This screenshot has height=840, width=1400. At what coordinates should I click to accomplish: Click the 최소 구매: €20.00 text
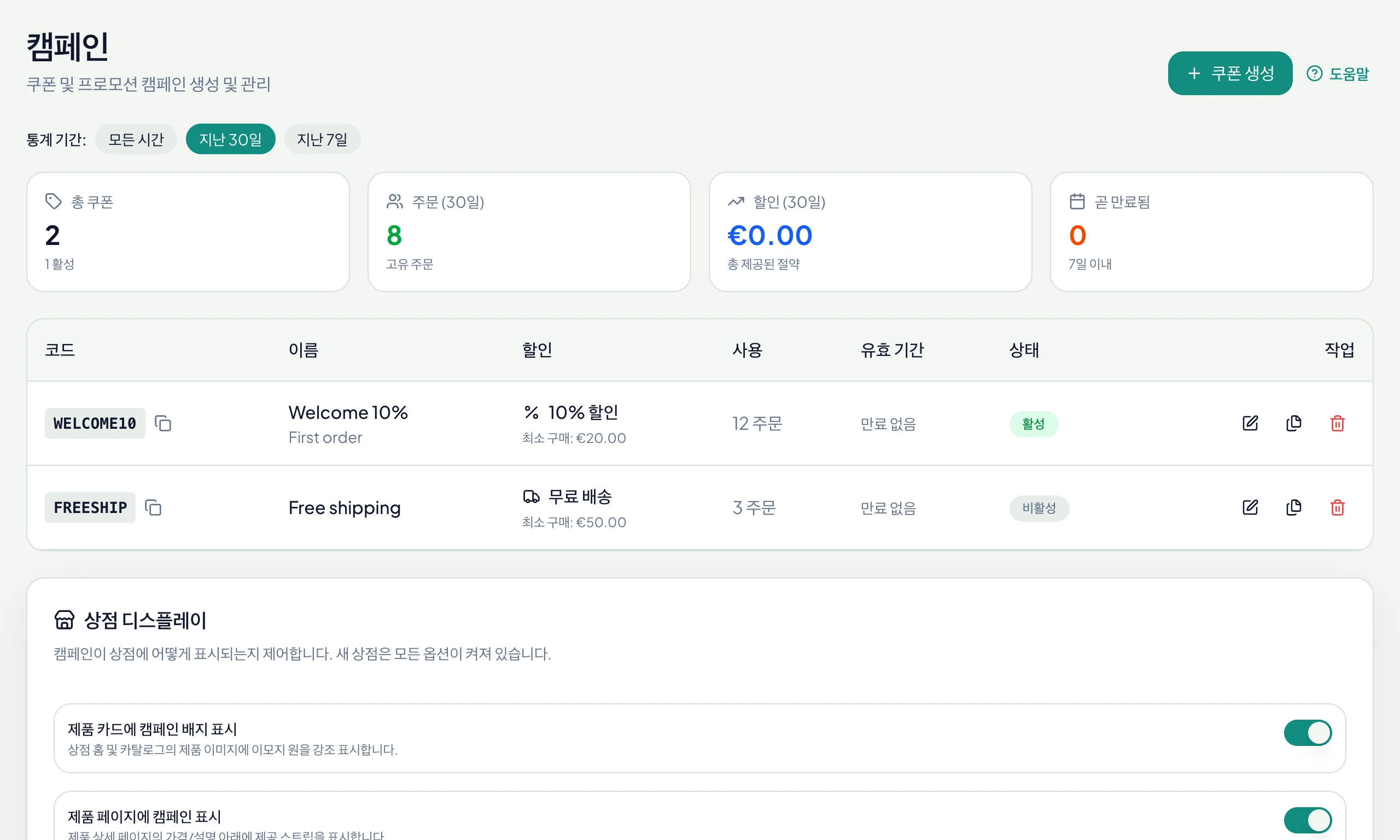[574, 438]
